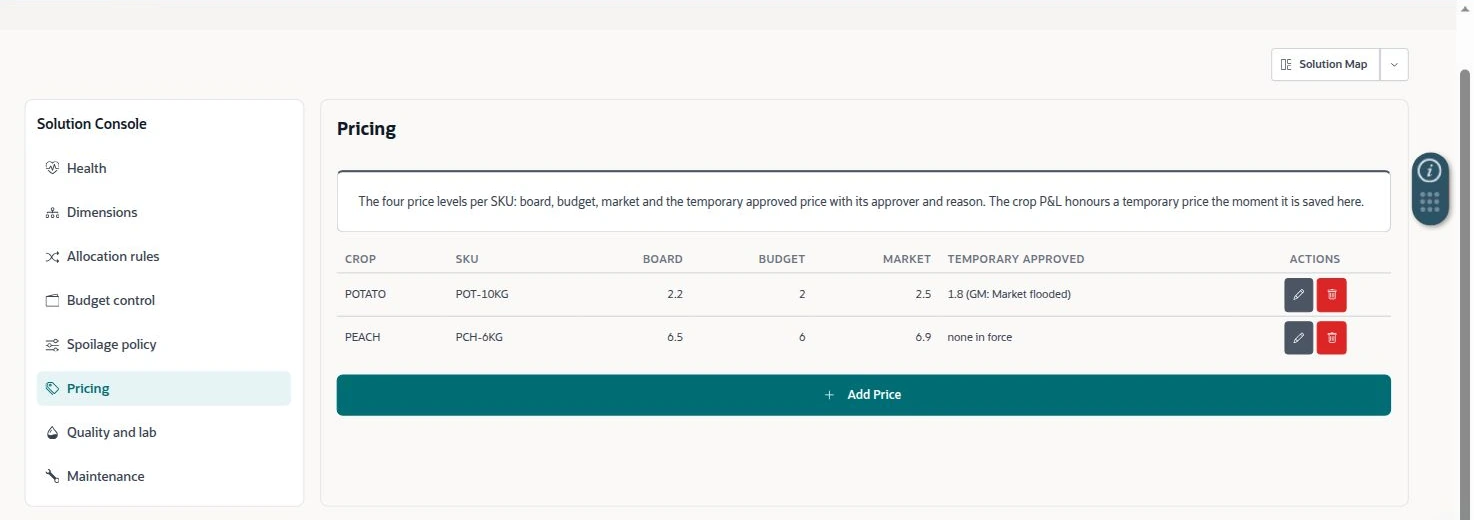
Task: Expand the Solution Map dropdown arrow
Action: [1394, 64]
